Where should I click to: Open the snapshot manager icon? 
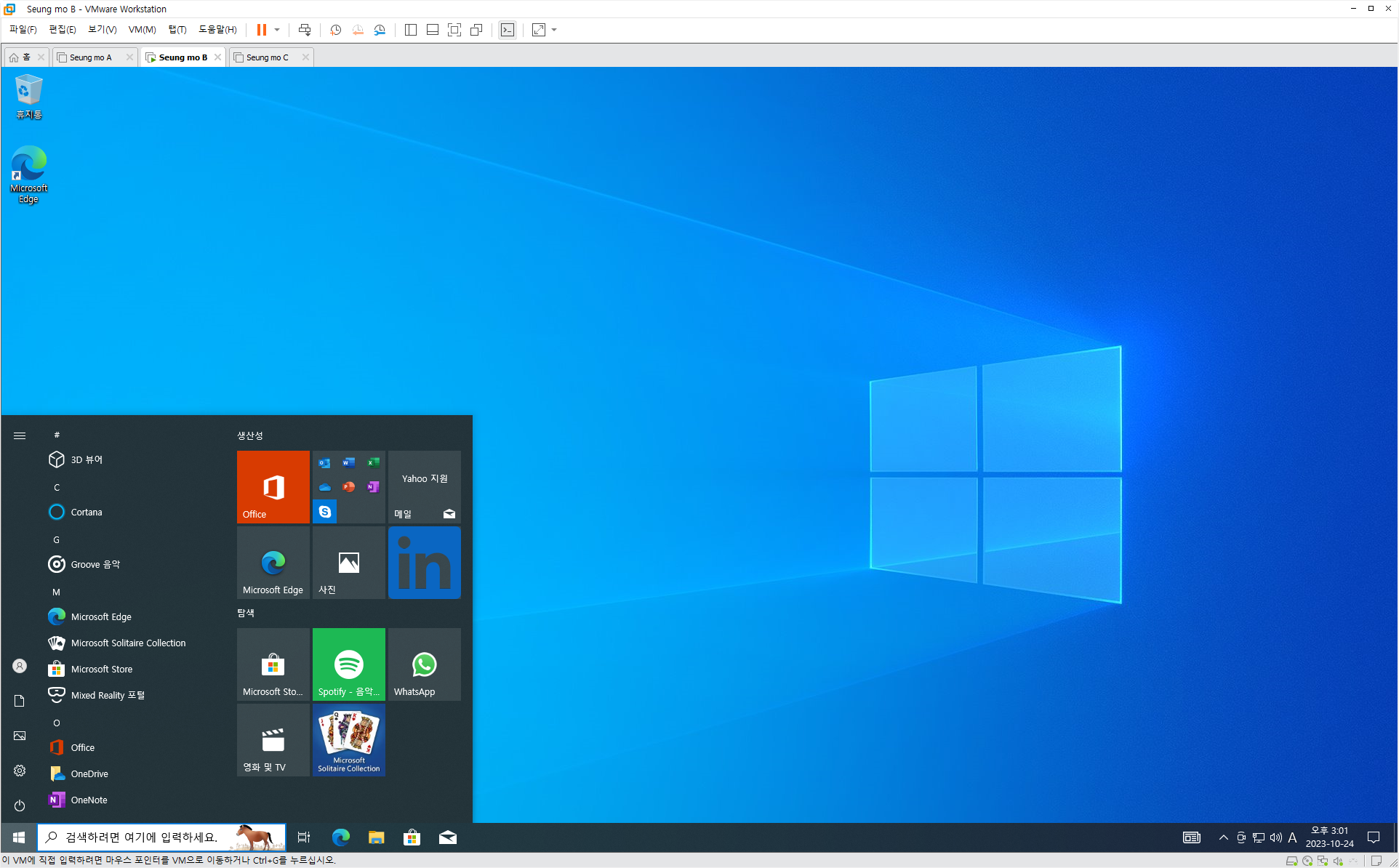[380, 30]
